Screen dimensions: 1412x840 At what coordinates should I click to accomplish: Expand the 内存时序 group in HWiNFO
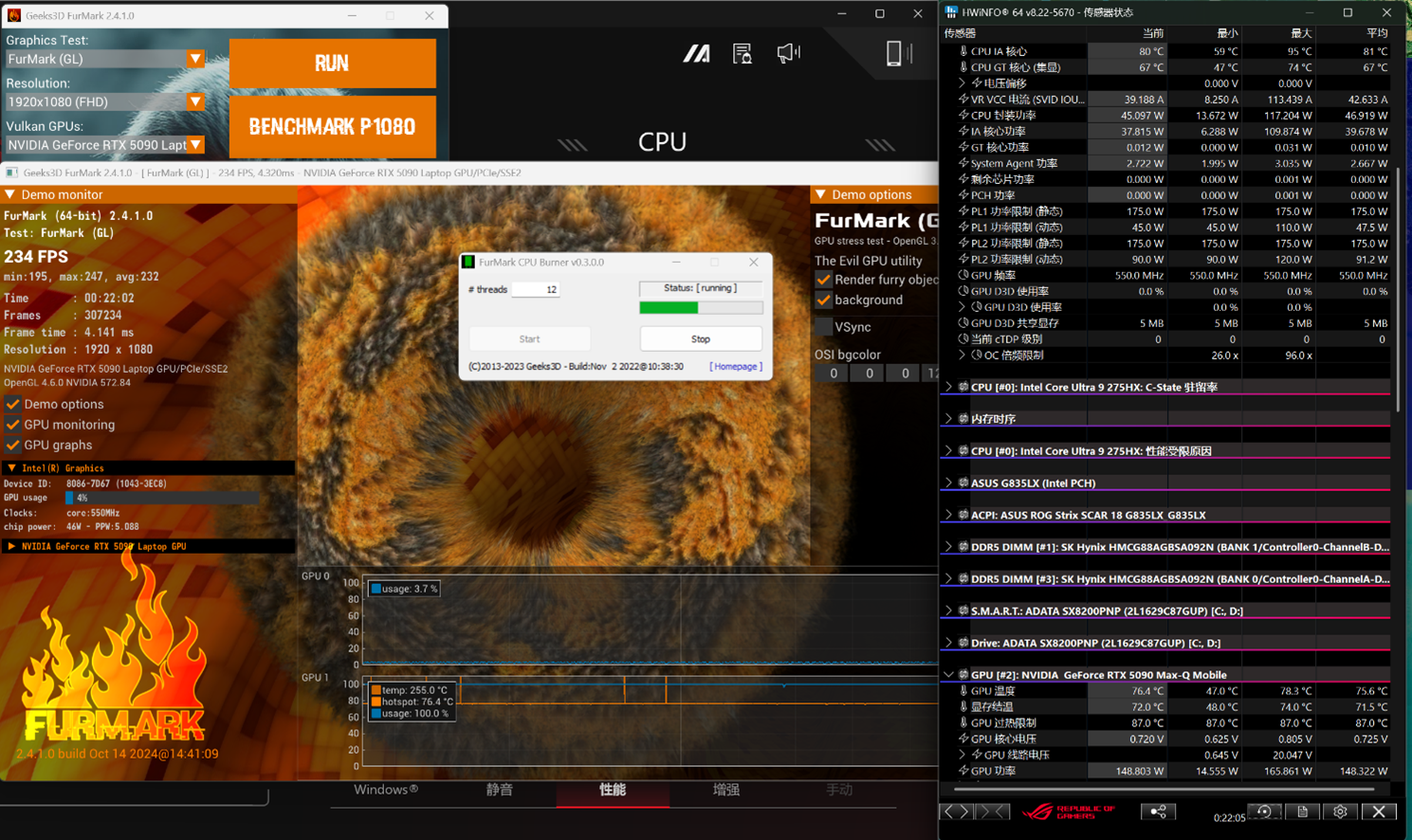tap(948, 419)
